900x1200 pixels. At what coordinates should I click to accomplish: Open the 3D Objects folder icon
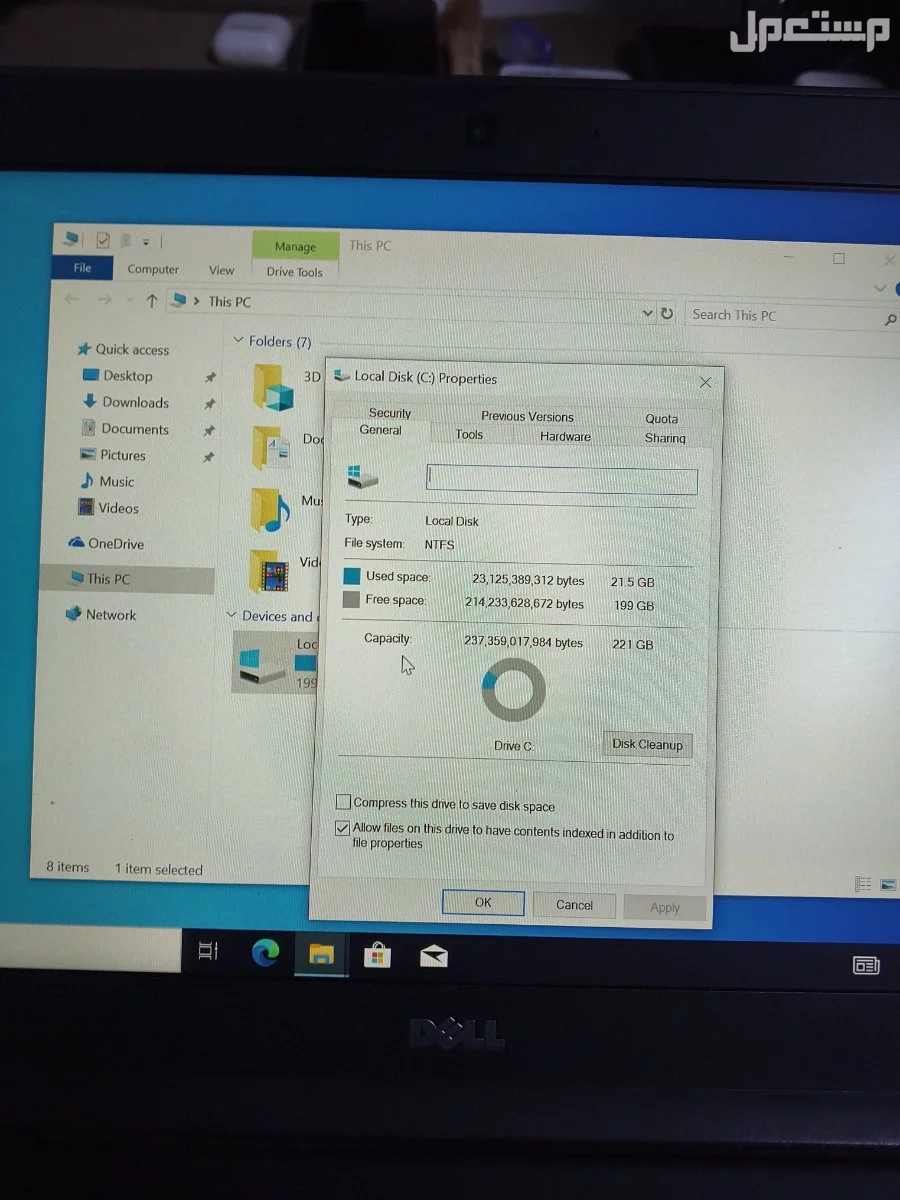pos(273,384)
